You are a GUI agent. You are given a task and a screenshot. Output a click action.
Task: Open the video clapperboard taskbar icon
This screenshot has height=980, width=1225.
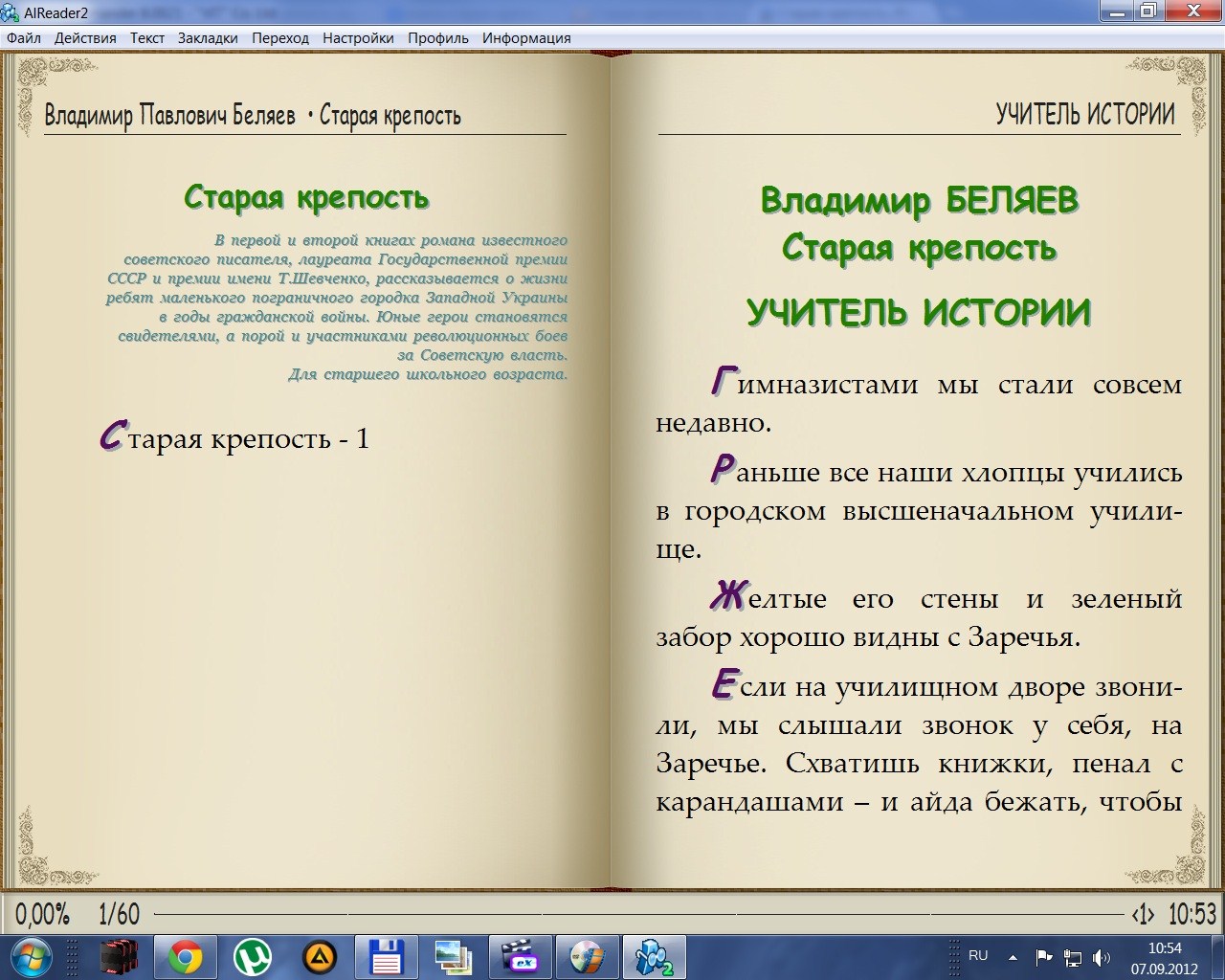[x=520, y=957]
